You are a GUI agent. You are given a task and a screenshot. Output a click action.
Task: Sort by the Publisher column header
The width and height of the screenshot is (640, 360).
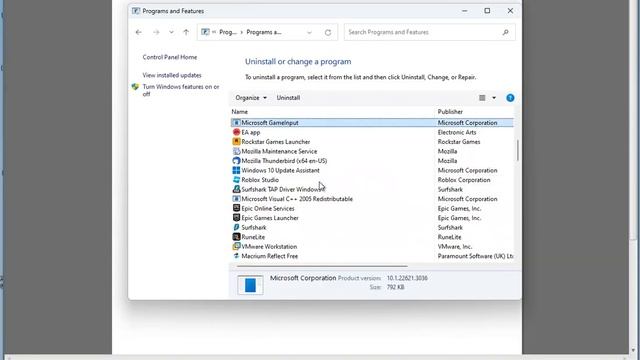pyautogui.click(x=450, y=112)
